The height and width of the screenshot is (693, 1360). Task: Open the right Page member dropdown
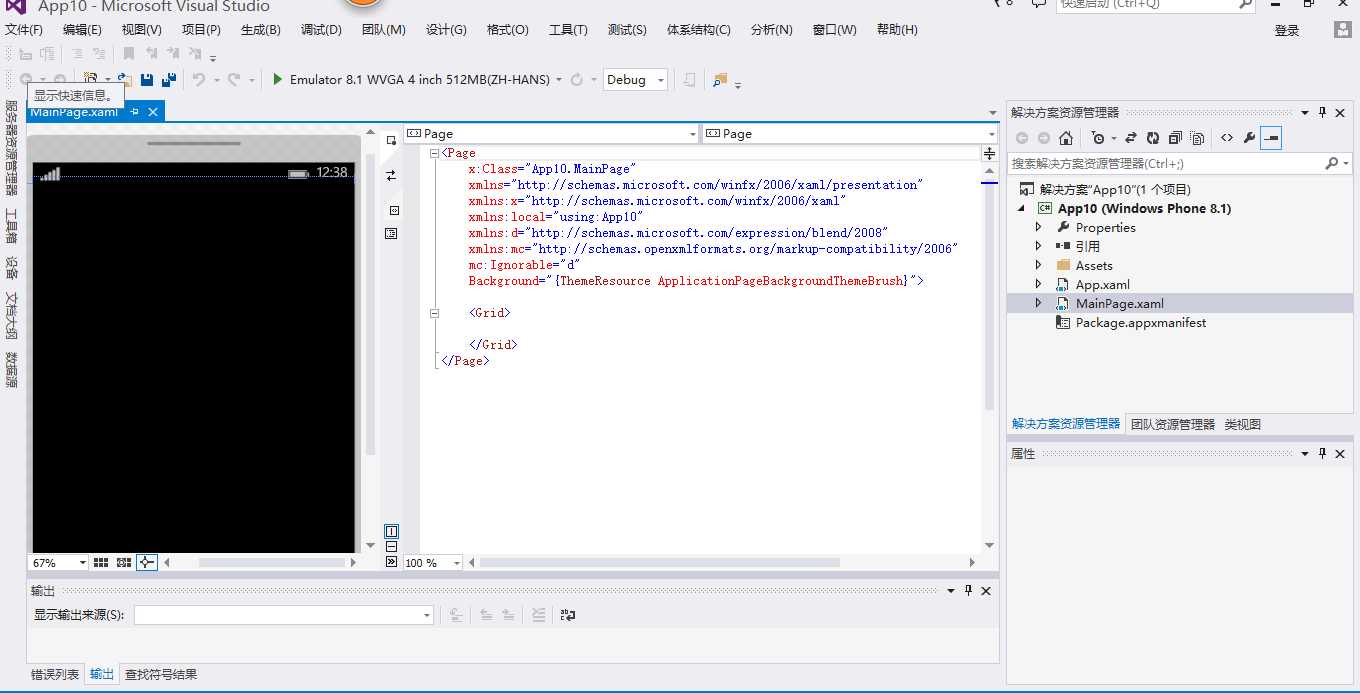(991, 134)
